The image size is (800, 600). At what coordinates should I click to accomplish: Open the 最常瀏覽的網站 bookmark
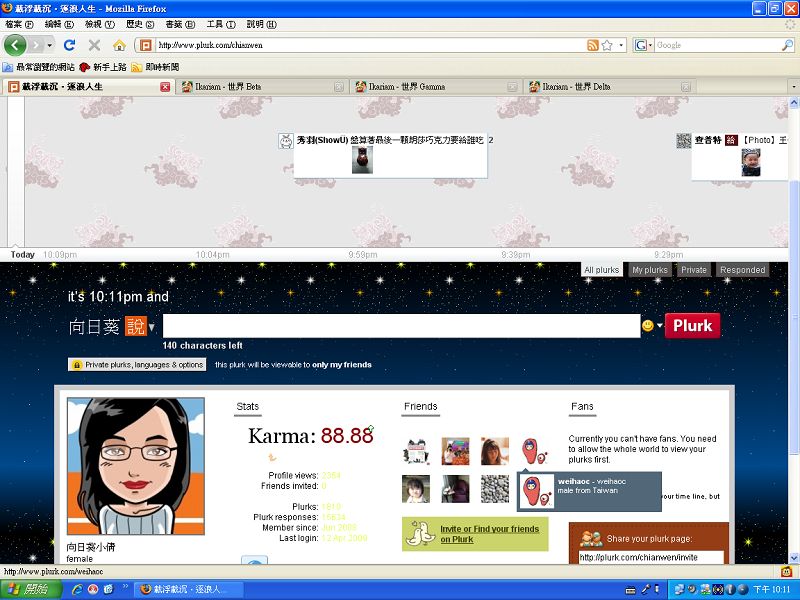[39, 67]
